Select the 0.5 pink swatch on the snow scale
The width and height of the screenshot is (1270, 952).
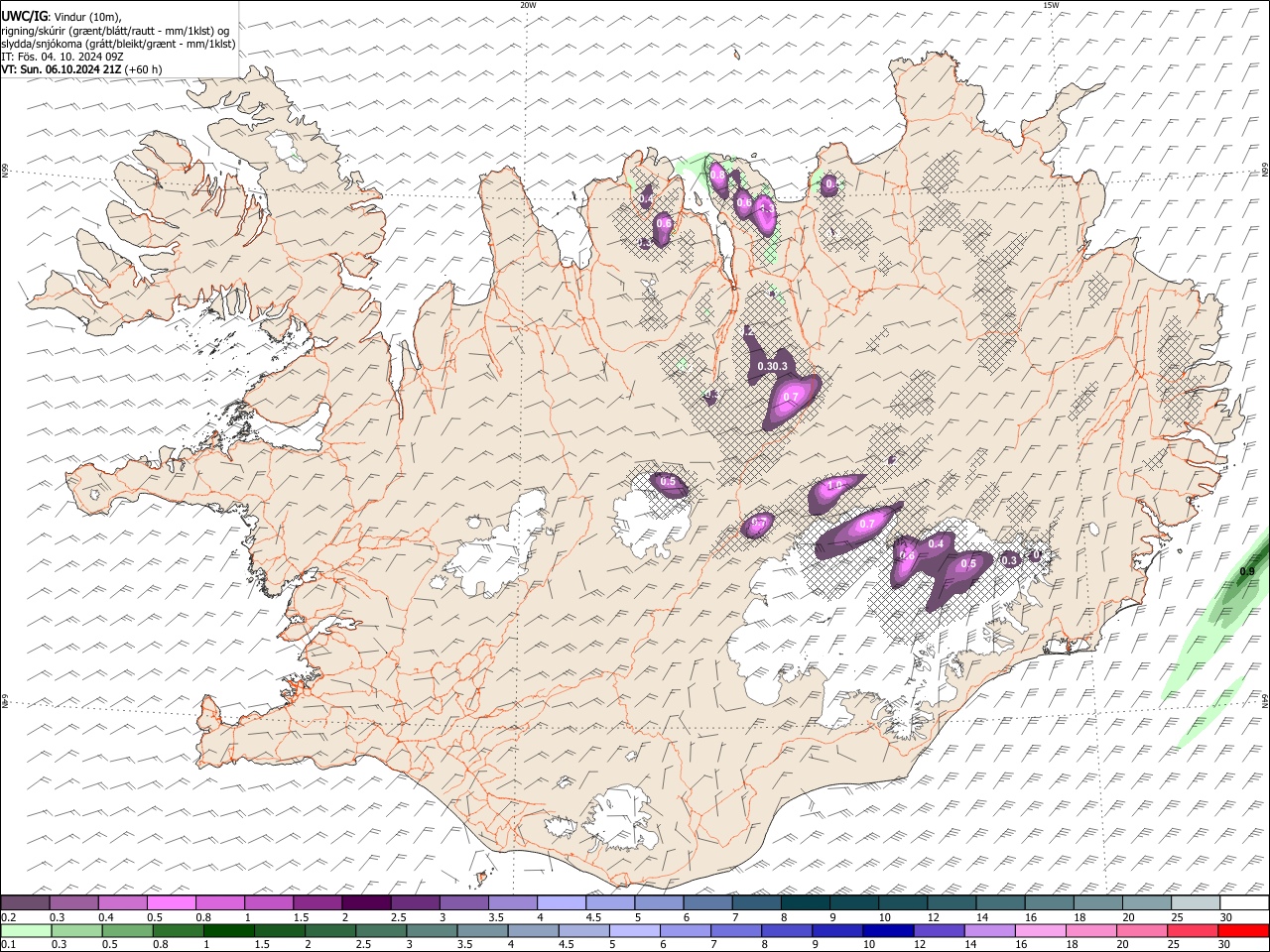[x=171, y=902]
